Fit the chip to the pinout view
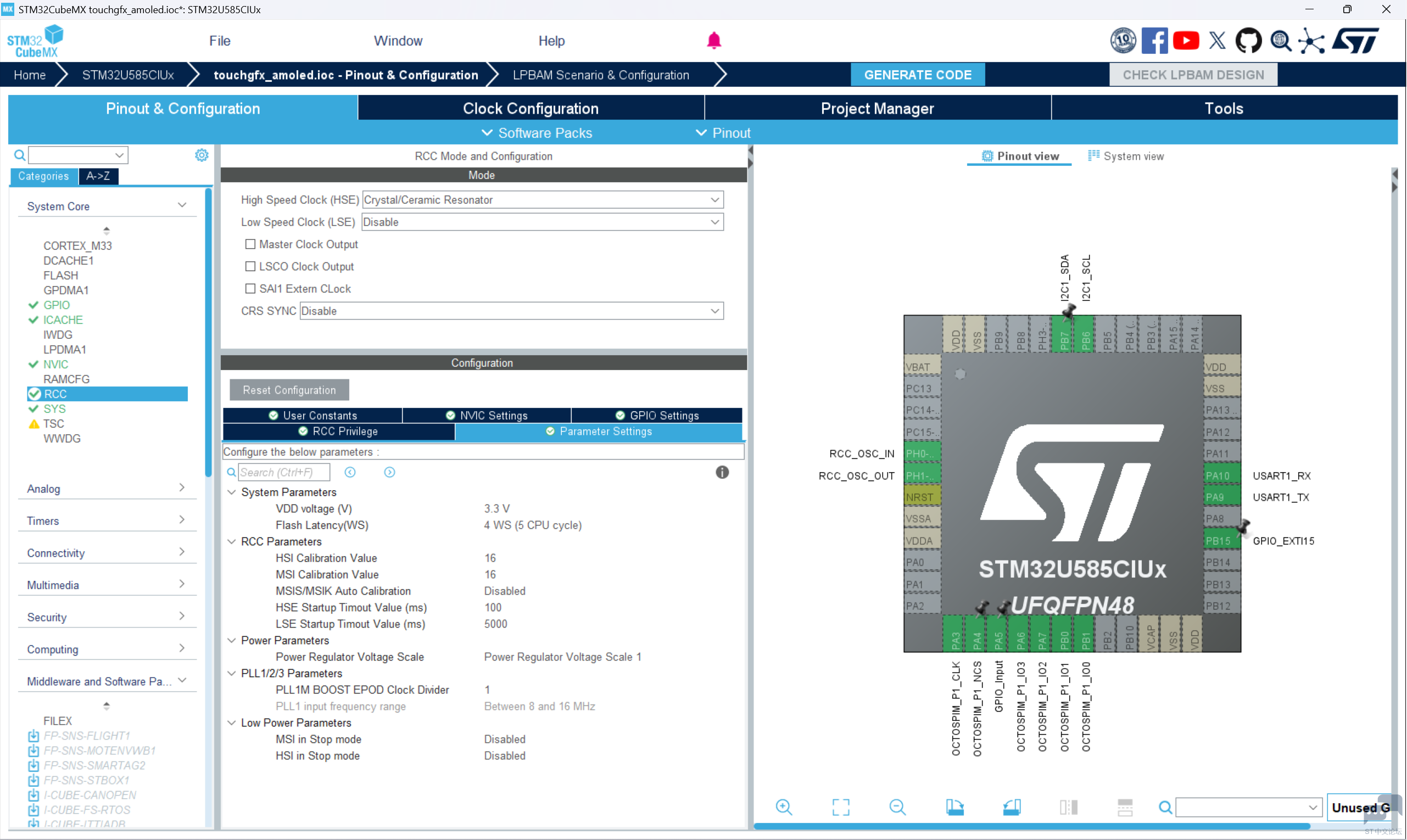The image size is (1407, 840). 841,807
